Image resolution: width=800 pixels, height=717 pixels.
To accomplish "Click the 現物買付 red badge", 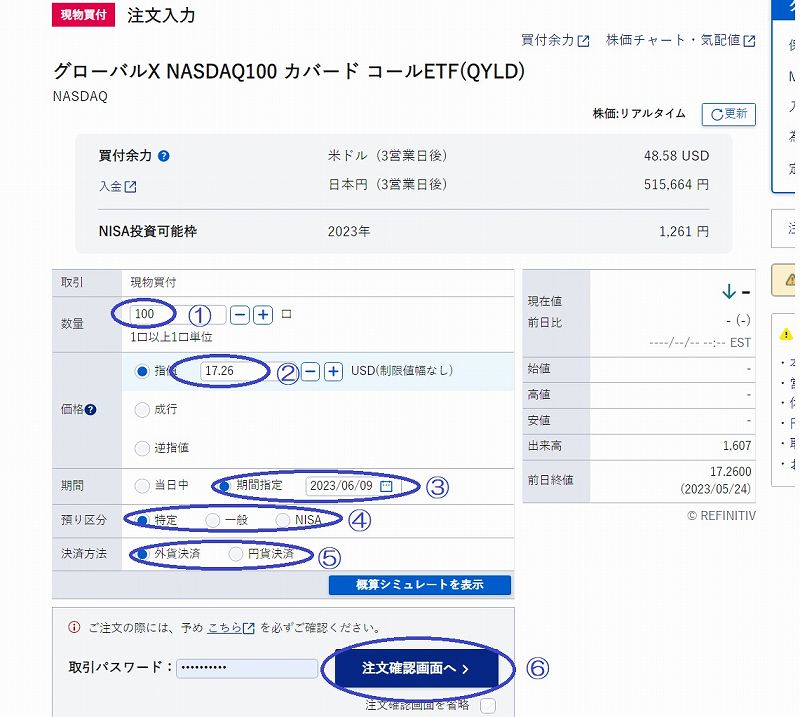I will pyautogui.click(x=83, y=15).
